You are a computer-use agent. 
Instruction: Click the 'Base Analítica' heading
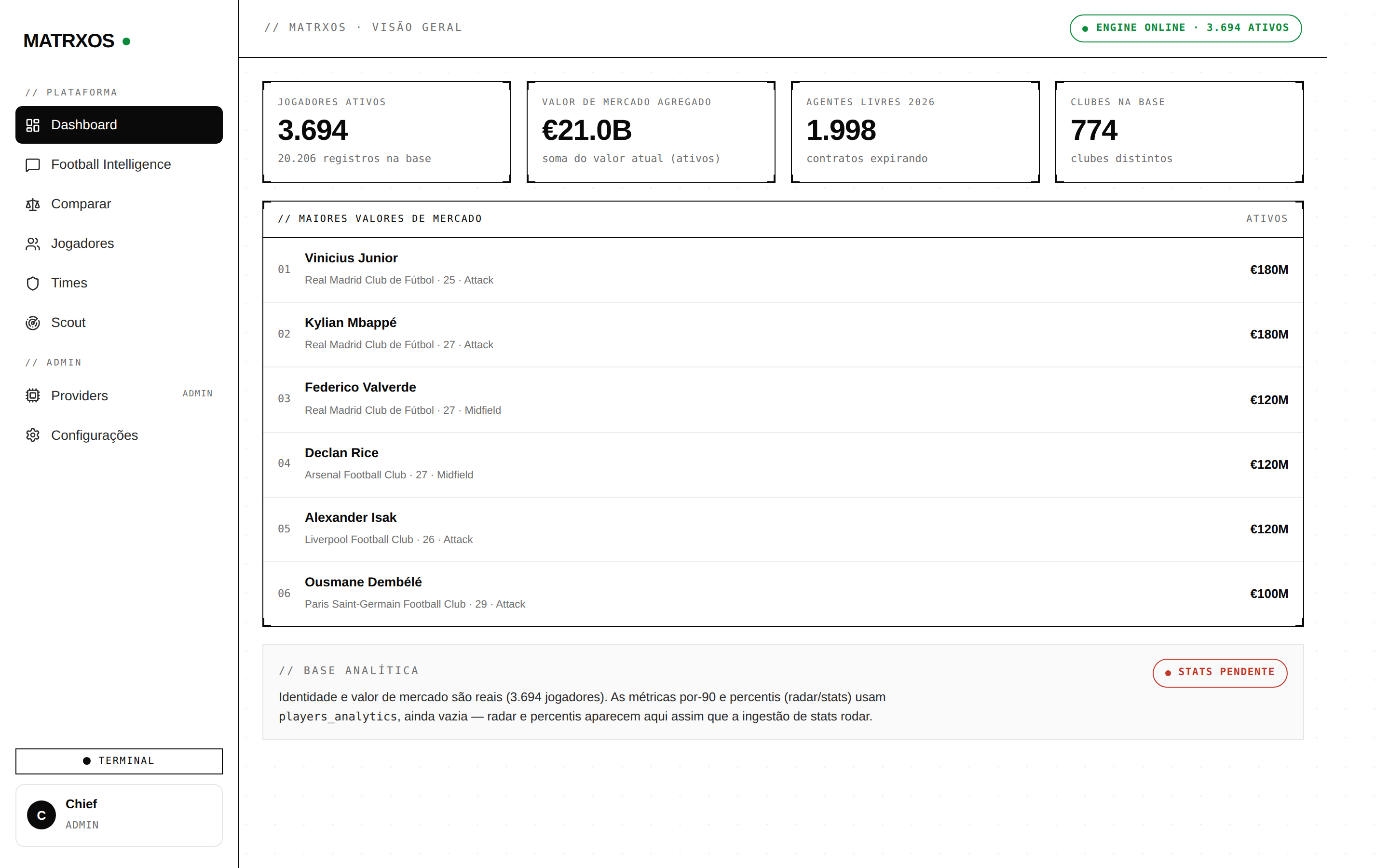tap(348, 670)
